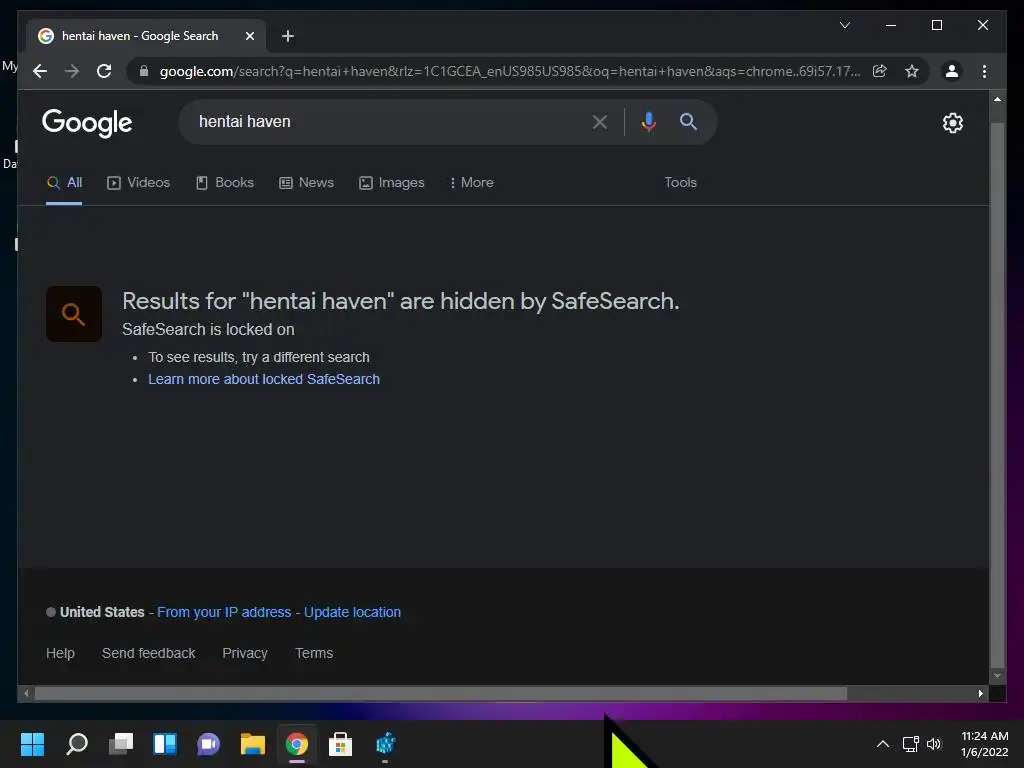This screenshot has width=1024, height=768.
Task: Start a voice search with microphone
Action: pos(648,121)
